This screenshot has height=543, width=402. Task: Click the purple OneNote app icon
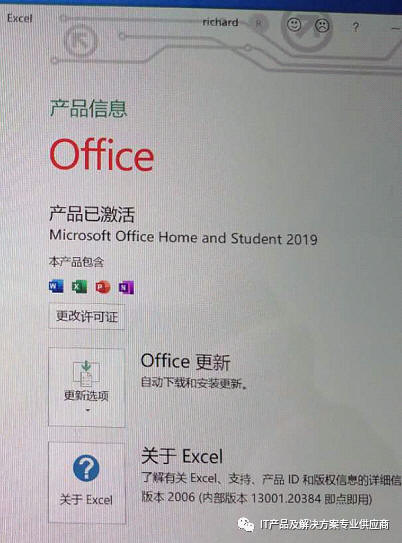[x=126, y=287]
